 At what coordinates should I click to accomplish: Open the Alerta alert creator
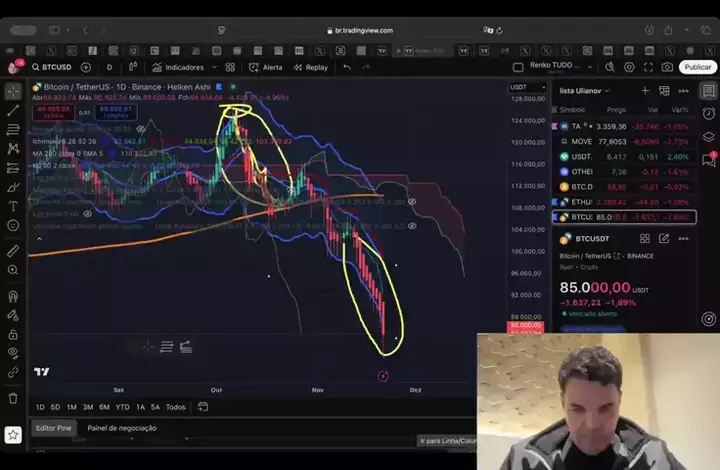(266, 67)
